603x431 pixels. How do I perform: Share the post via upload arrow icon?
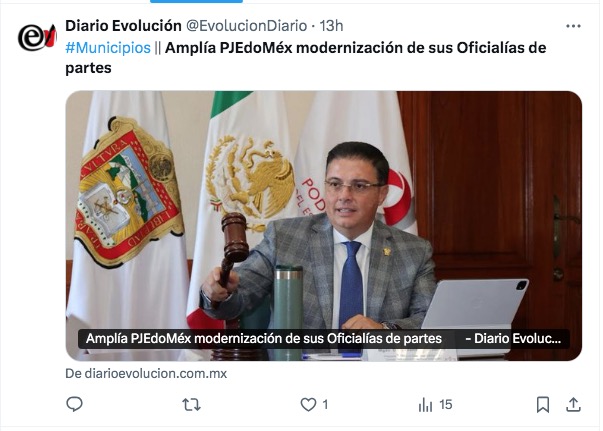click(x=573, y=404)
